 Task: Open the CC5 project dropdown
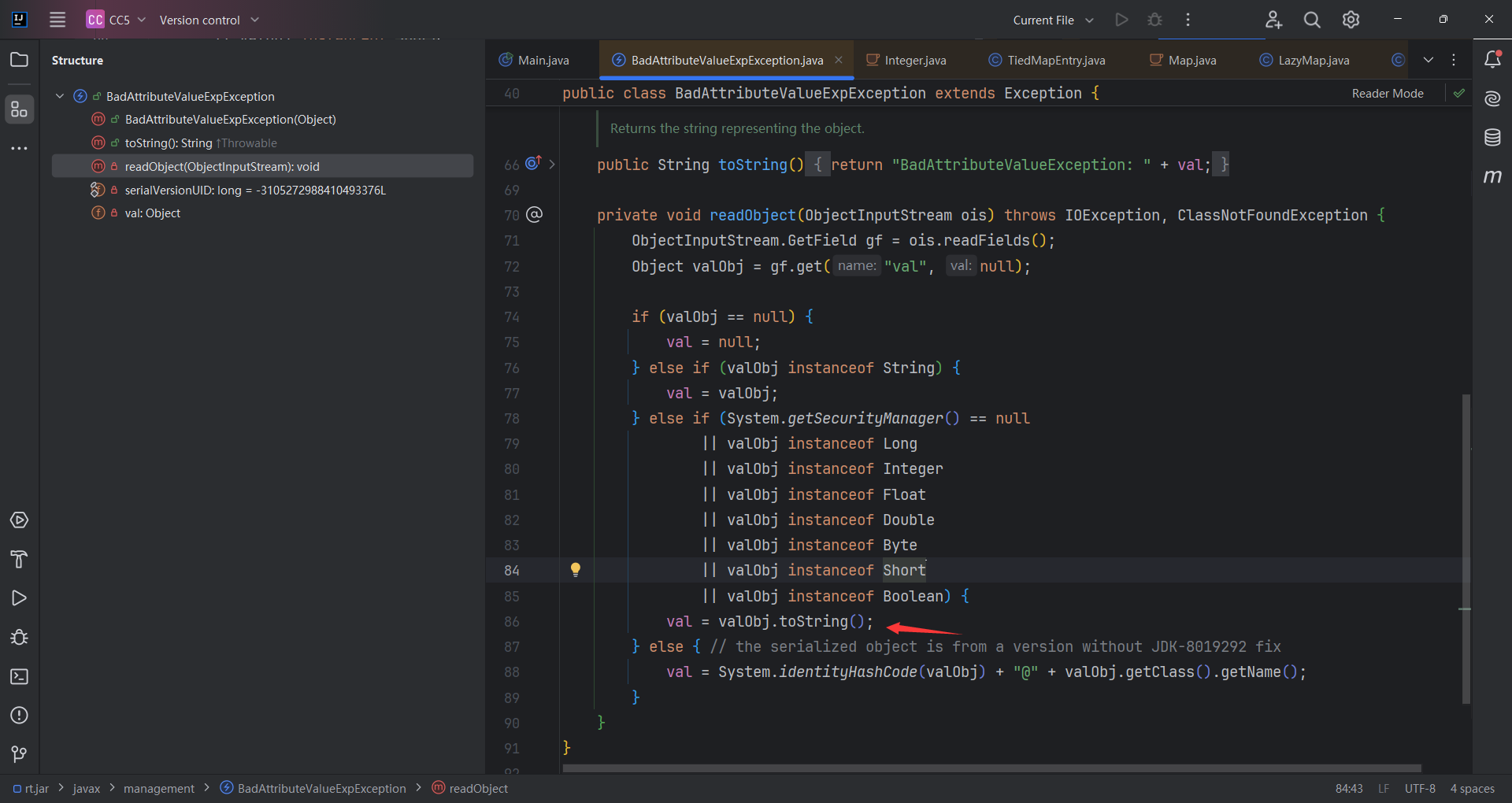(x=117, y=20)
